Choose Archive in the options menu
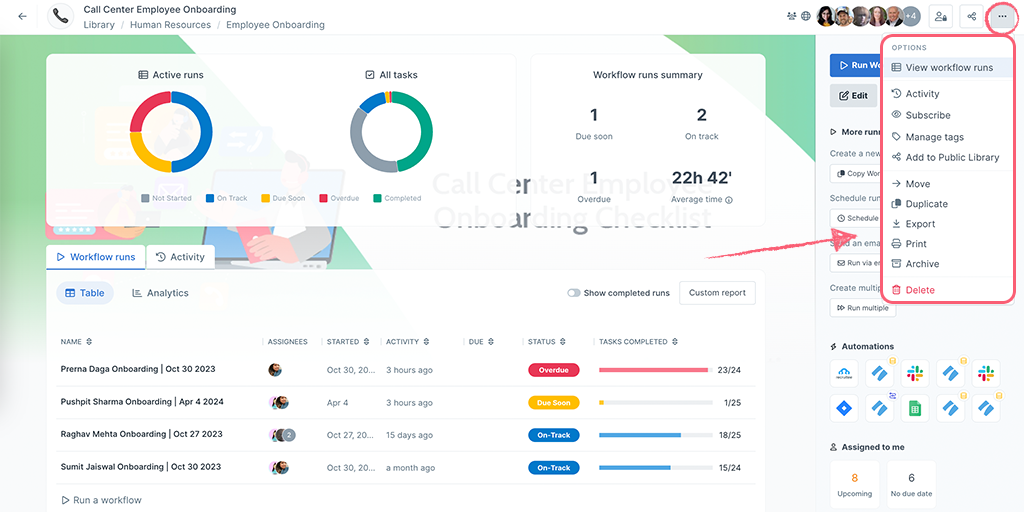The height and width of the screenshot is (512, 1024). pyautogui.click(x=922, y=264)
